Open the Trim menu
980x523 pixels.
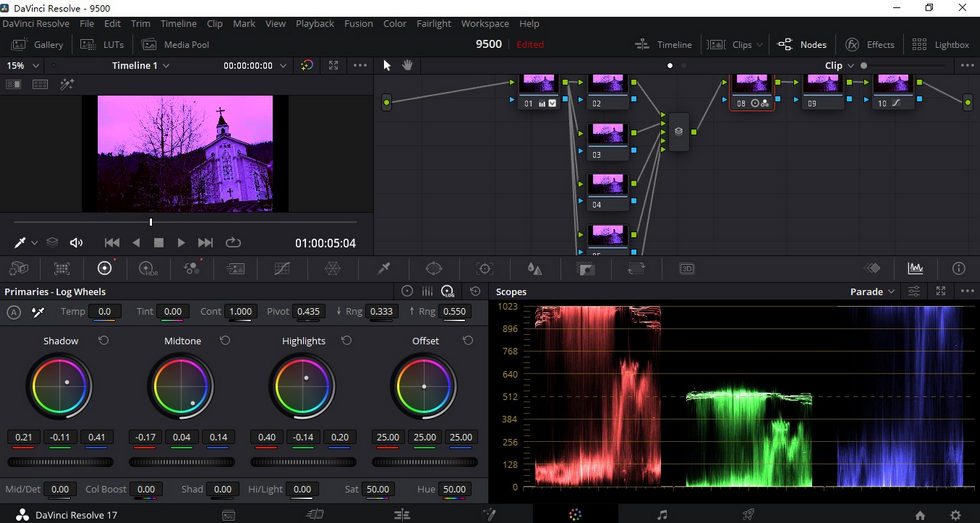pyautogui.click(x=141, y=24)
